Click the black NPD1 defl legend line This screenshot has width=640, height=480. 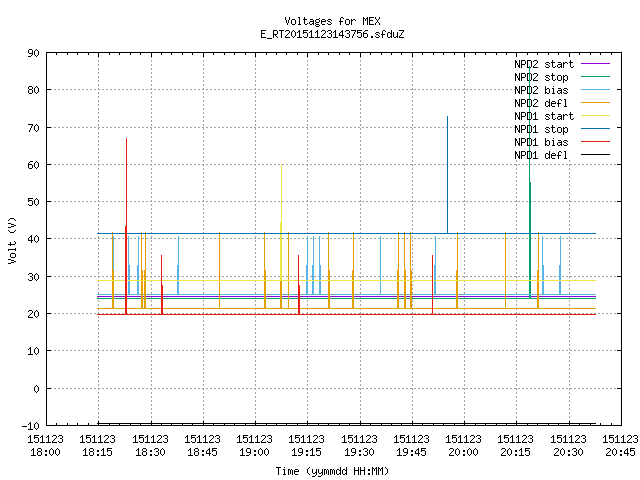[596, 155]
